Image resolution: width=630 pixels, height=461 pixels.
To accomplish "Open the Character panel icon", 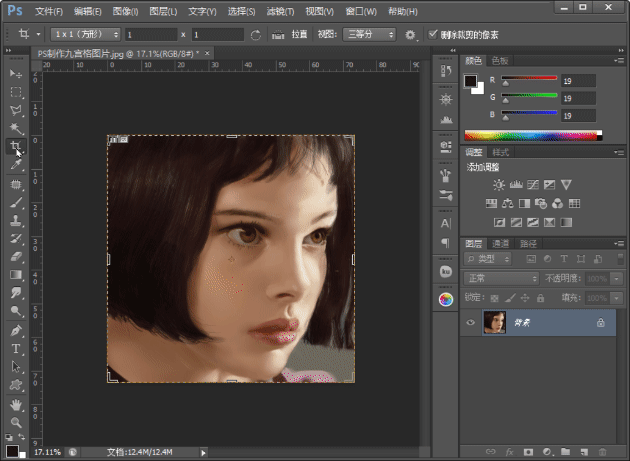I will (446, 223).
